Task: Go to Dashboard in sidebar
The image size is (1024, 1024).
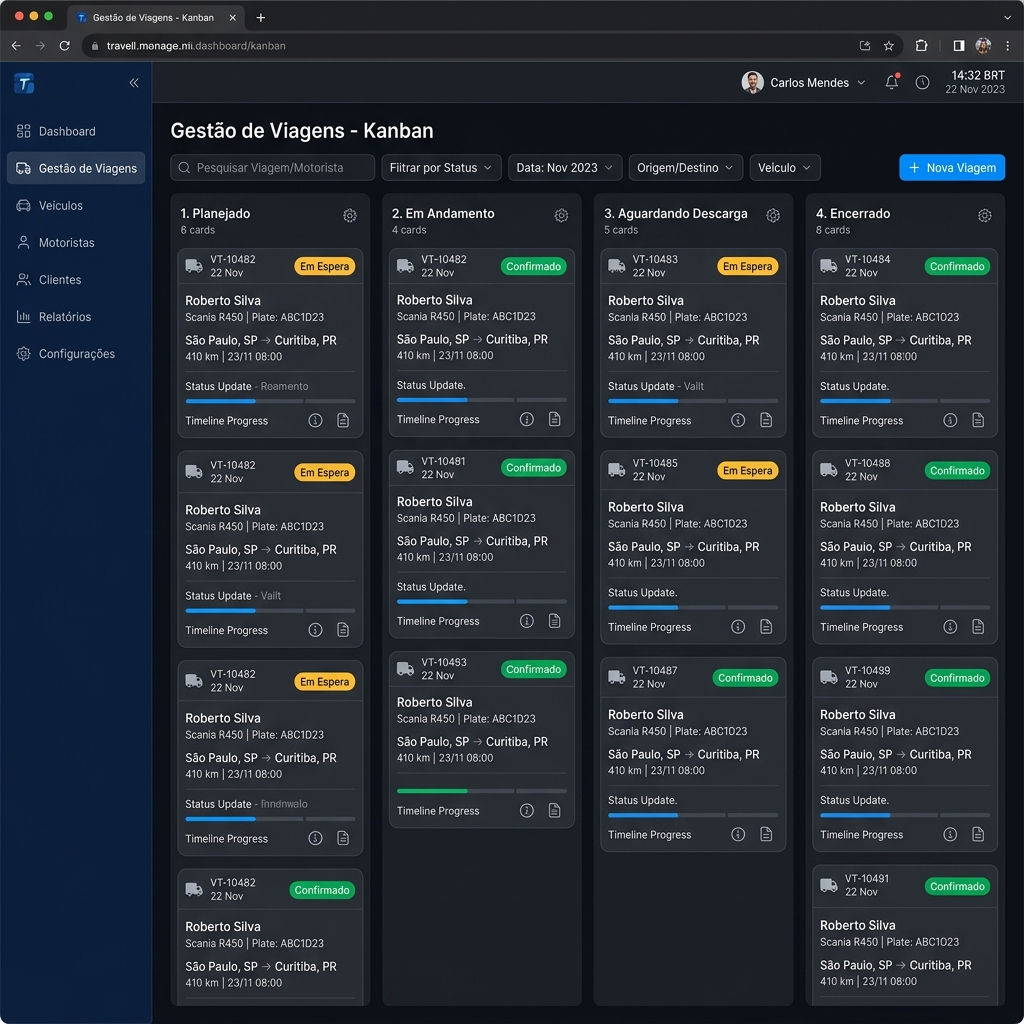Action: click(x=76, y=131)
